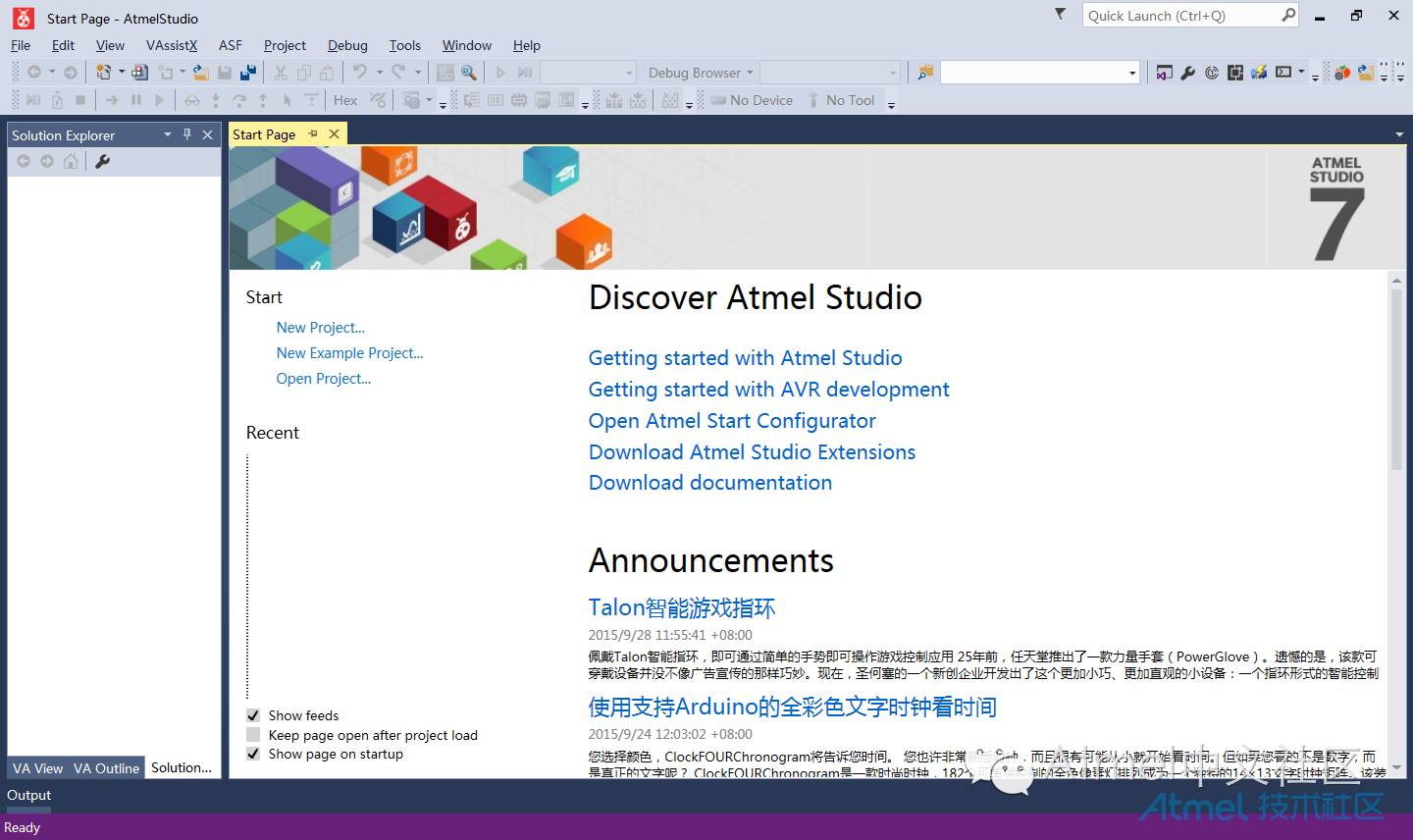
Task: Switch to the VA Outline tab
Action: coord(106,768)
